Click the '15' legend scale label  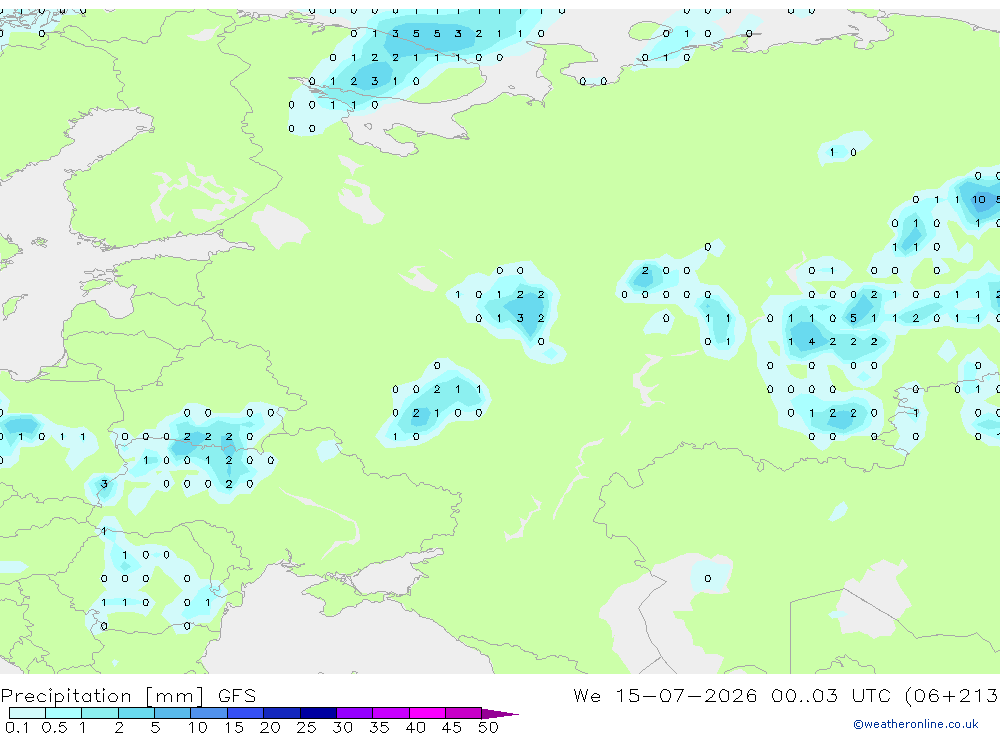click(234, 727)
